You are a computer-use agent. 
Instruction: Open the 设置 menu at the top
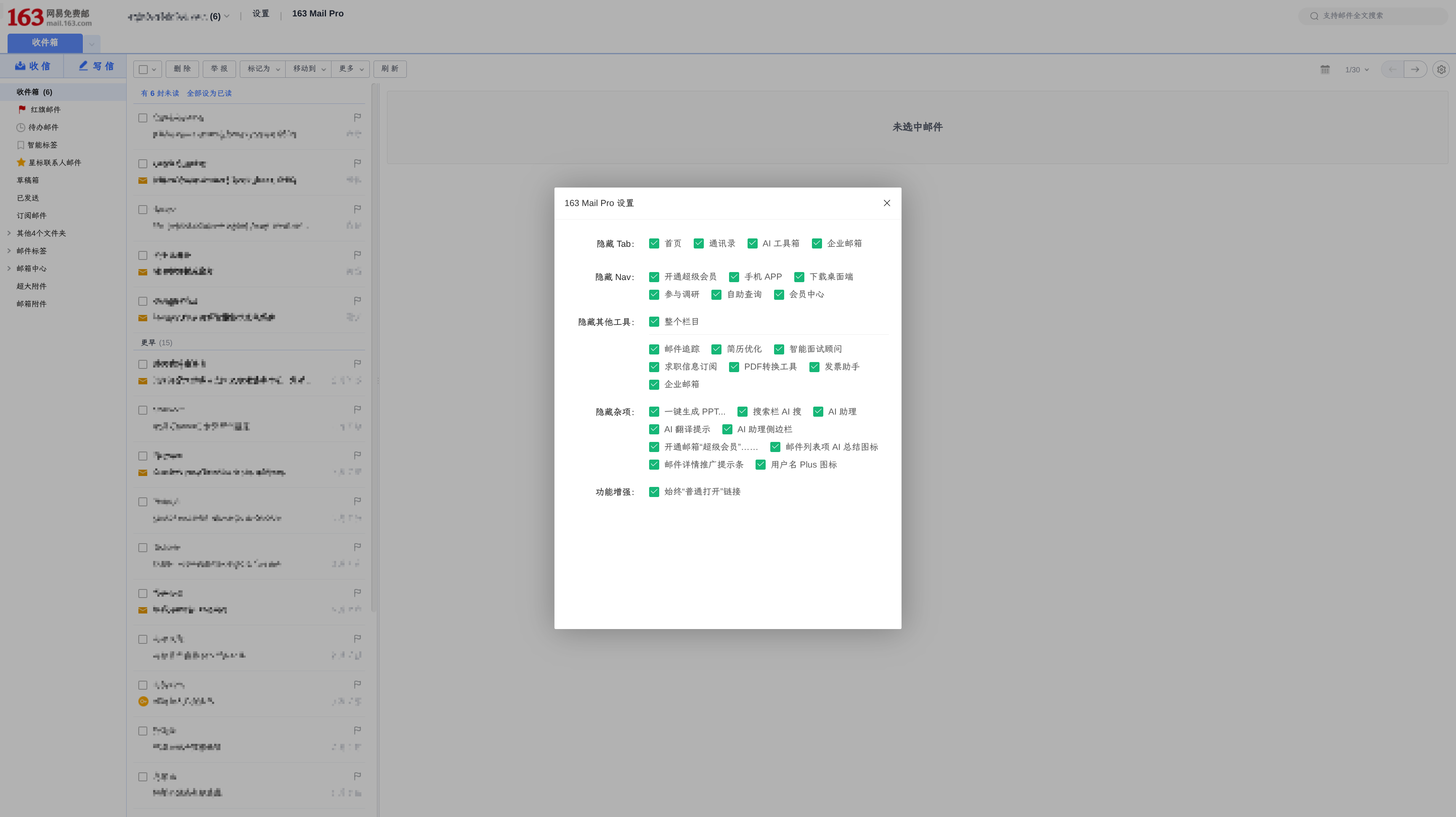[x=260, y=13]
